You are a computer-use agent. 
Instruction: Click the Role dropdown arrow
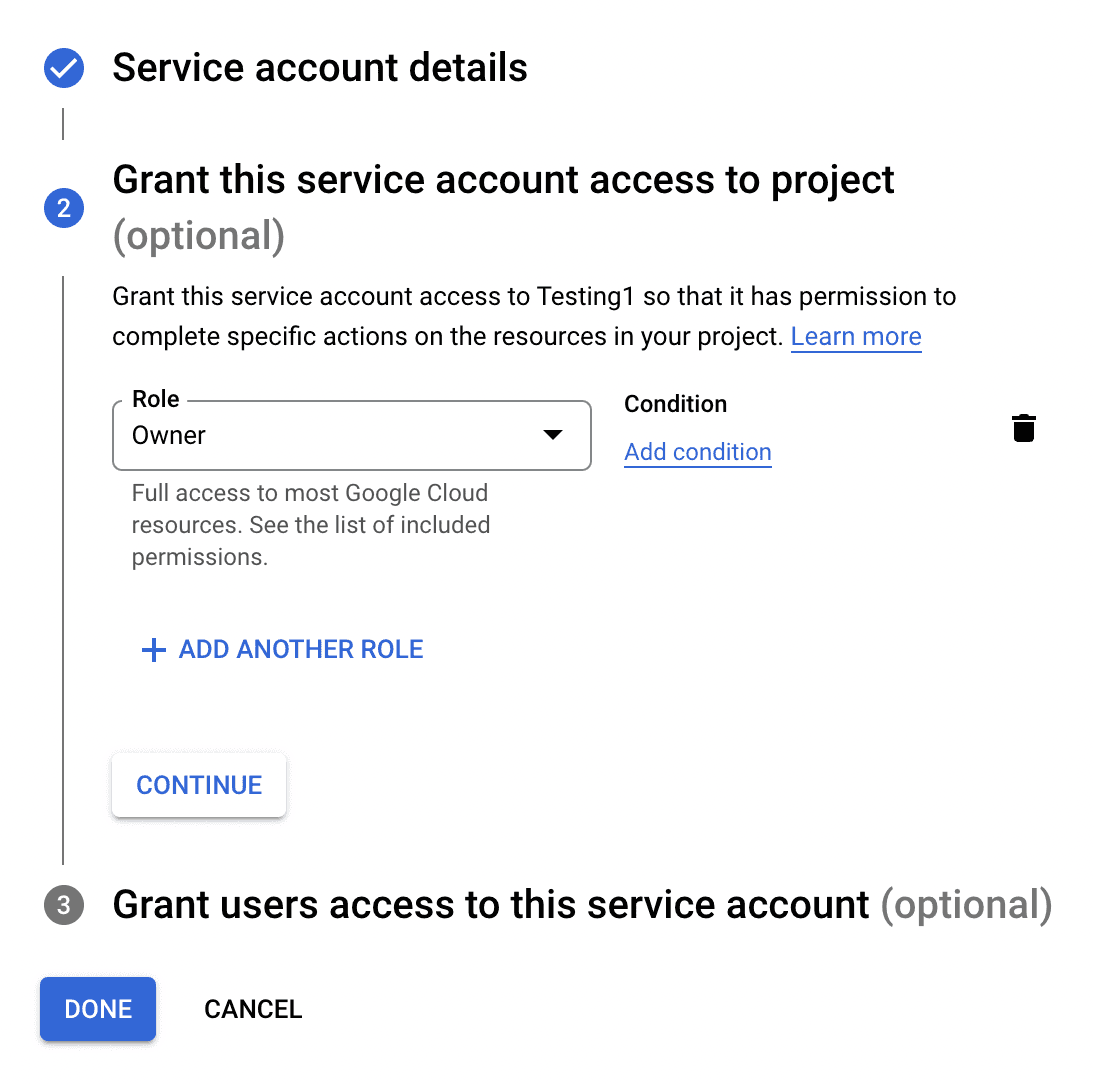click(x=553, y=435)
